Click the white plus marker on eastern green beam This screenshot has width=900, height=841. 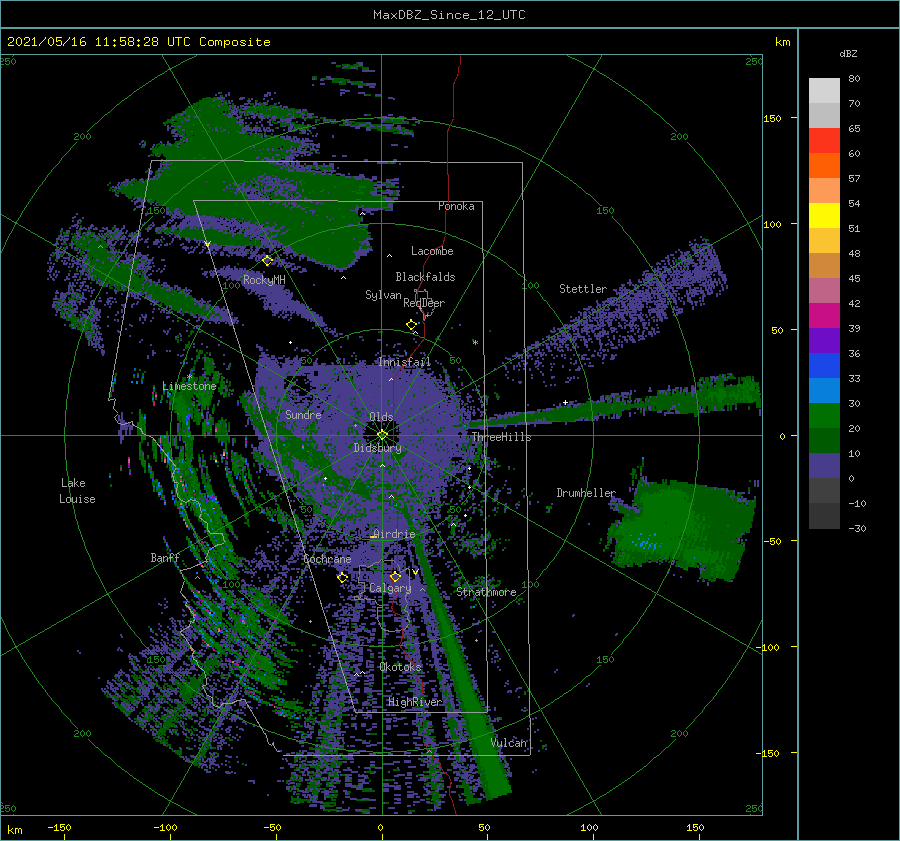point(565,402)
